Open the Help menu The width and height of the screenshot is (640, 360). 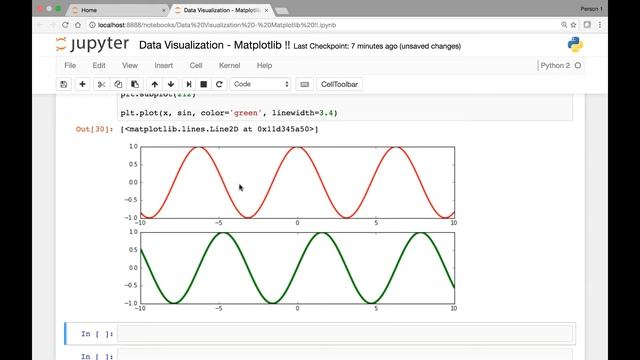(264, 65)
